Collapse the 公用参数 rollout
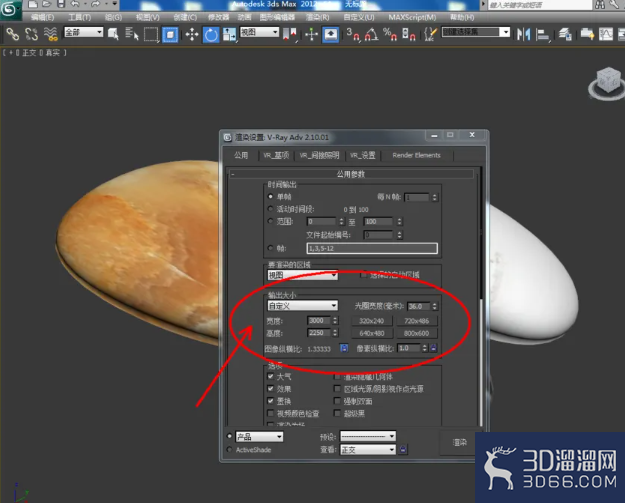The height and width of the screenshot is (503, 625). click(351, 174)
